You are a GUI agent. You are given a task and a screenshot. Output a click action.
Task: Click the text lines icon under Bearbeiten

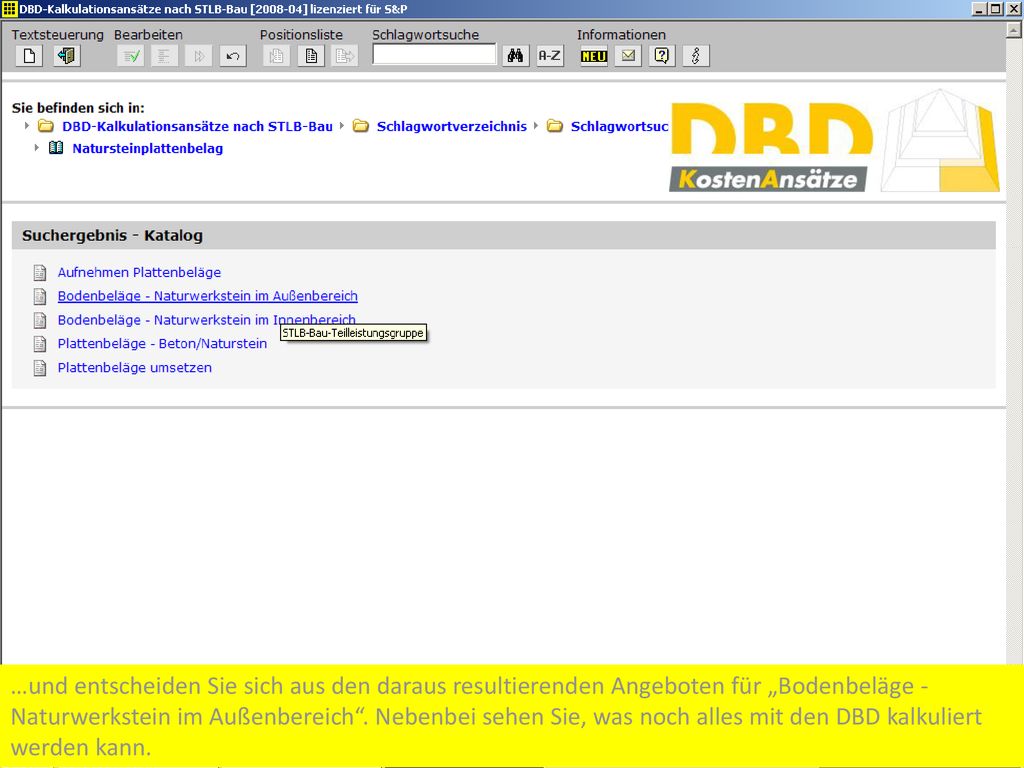(164, 56)
